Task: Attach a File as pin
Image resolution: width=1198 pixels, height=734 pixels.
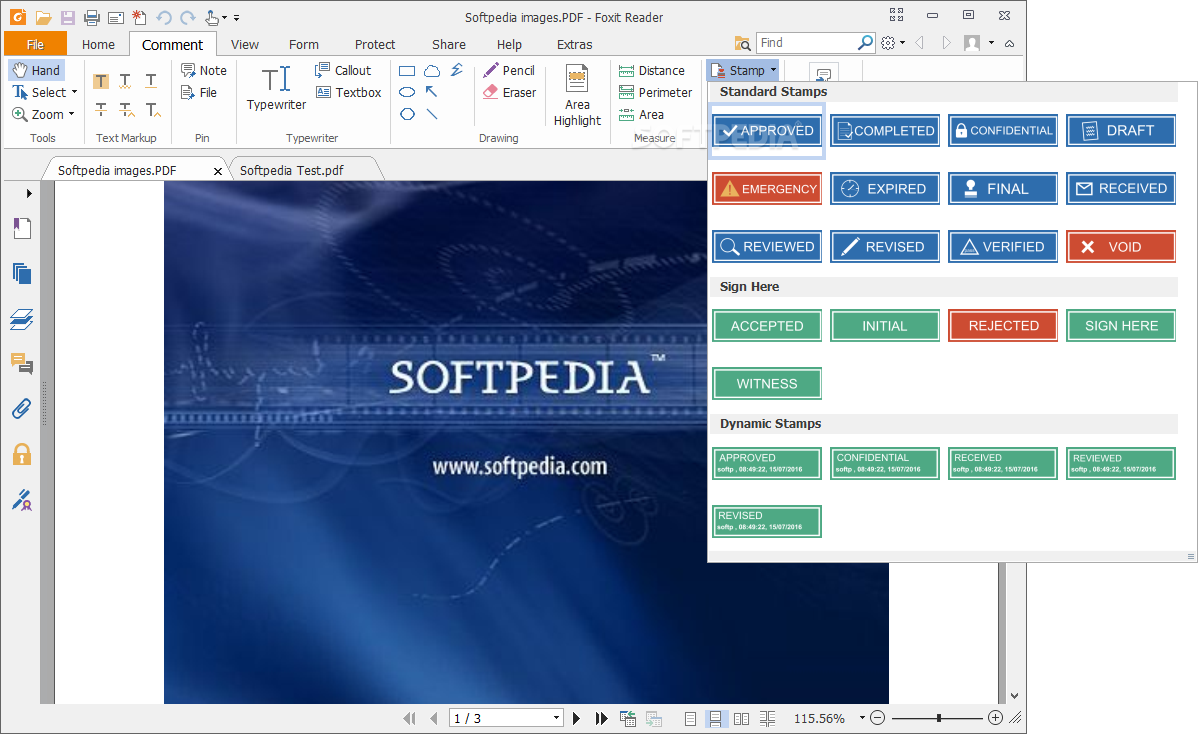Action: [x=199, y=92]
